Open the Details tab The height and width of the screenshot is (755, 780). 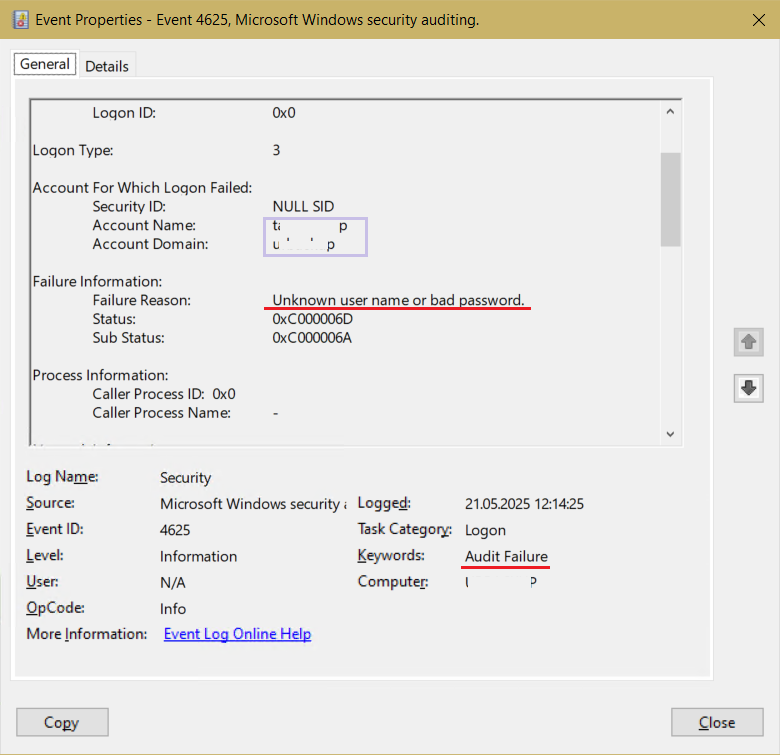point(107,66)
